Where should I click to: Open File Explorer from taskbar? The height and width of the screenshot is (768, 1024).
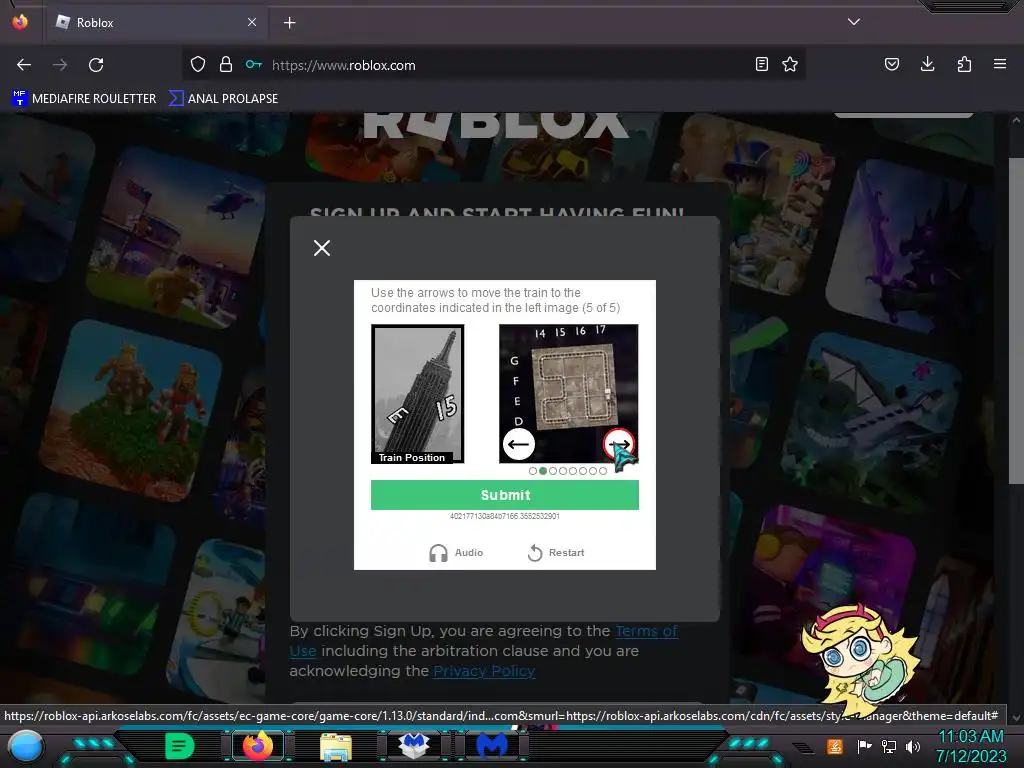[x=336, y=746]
